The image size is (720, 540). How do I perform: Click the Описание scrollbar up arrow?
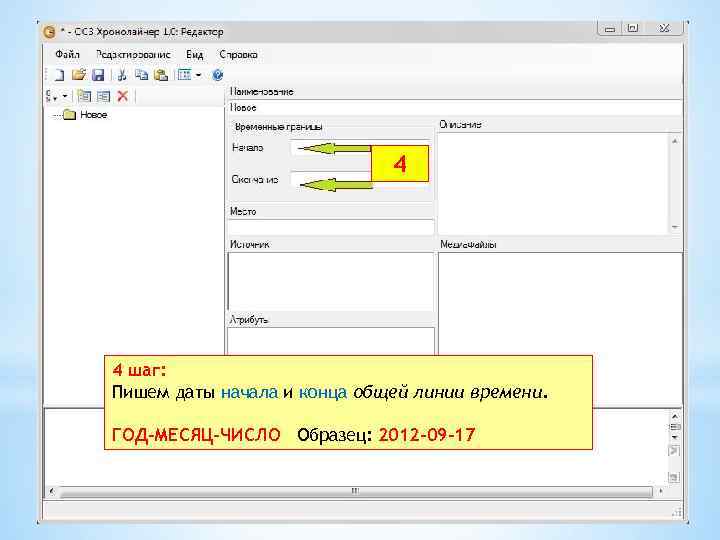point(675,141)
